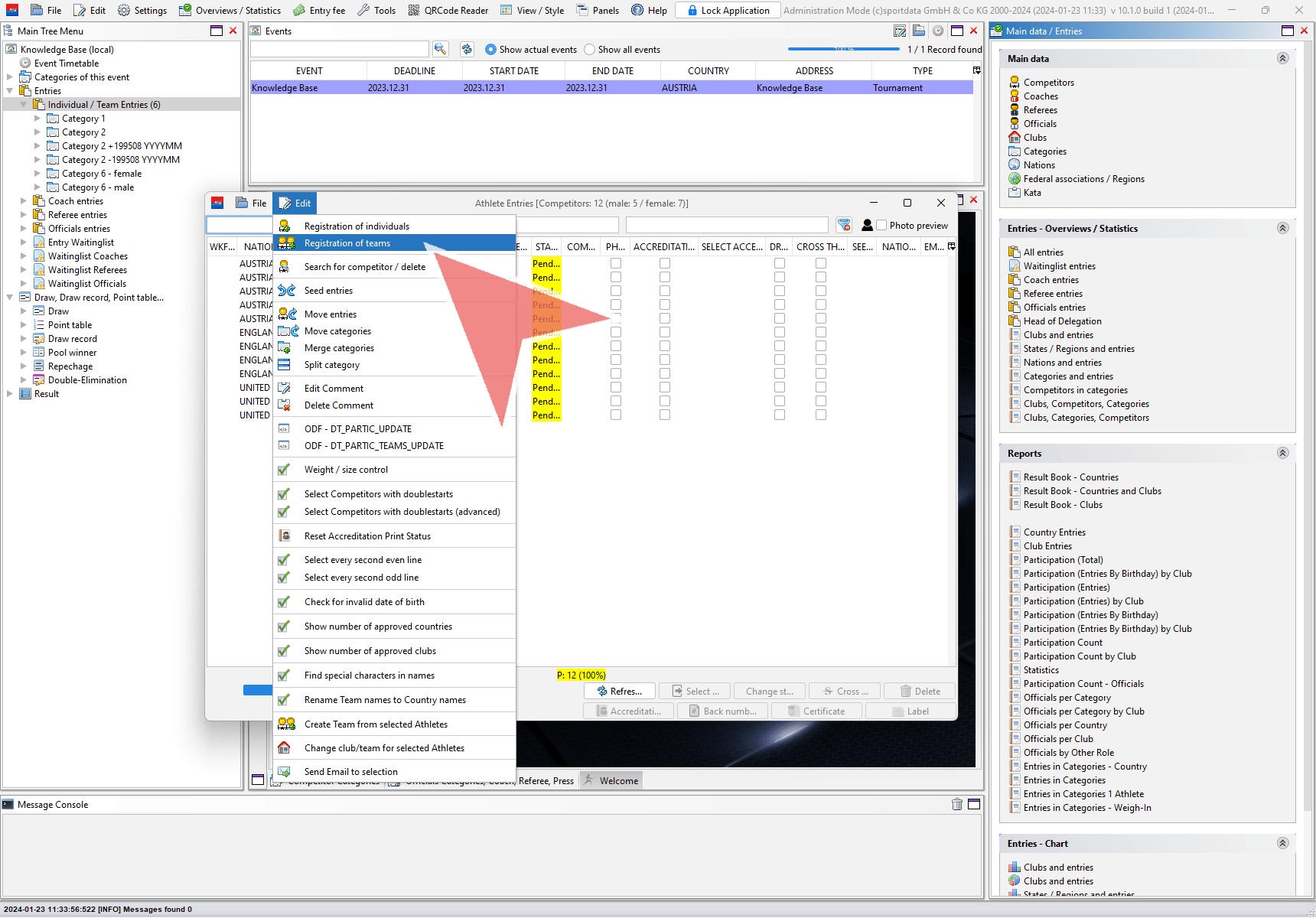The width and height of the screenshot is (1316, 918).
Task: Expand the Category 1 tree node
Action: click(x=37, y=119)
